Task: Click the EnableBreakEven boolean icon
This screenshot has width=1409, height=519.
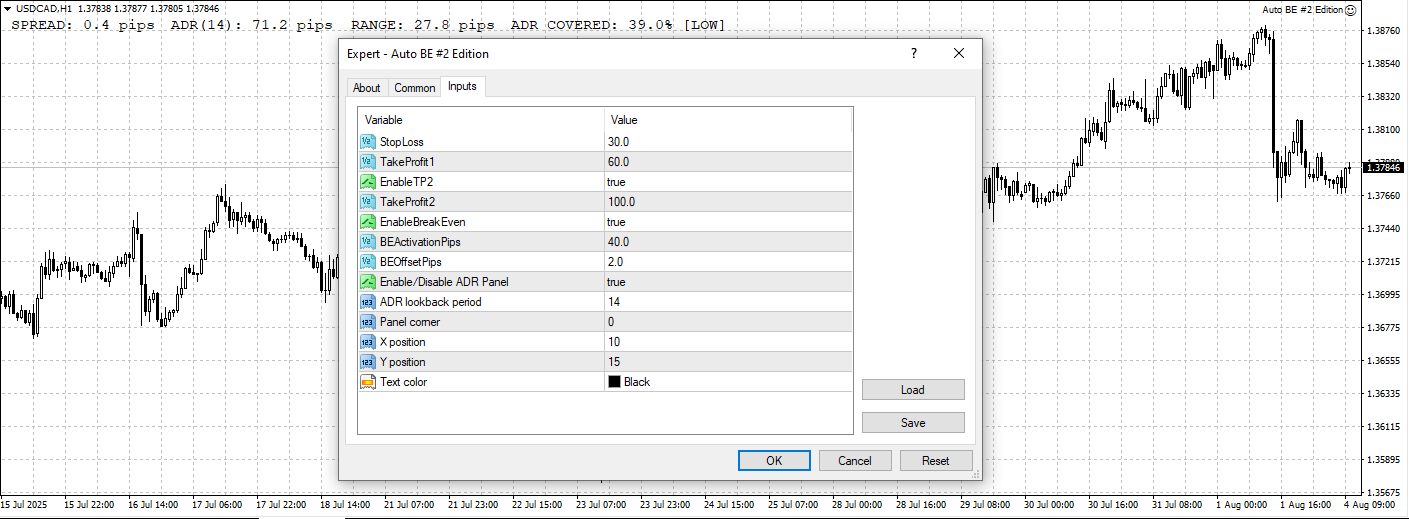Action: point(367,222)
